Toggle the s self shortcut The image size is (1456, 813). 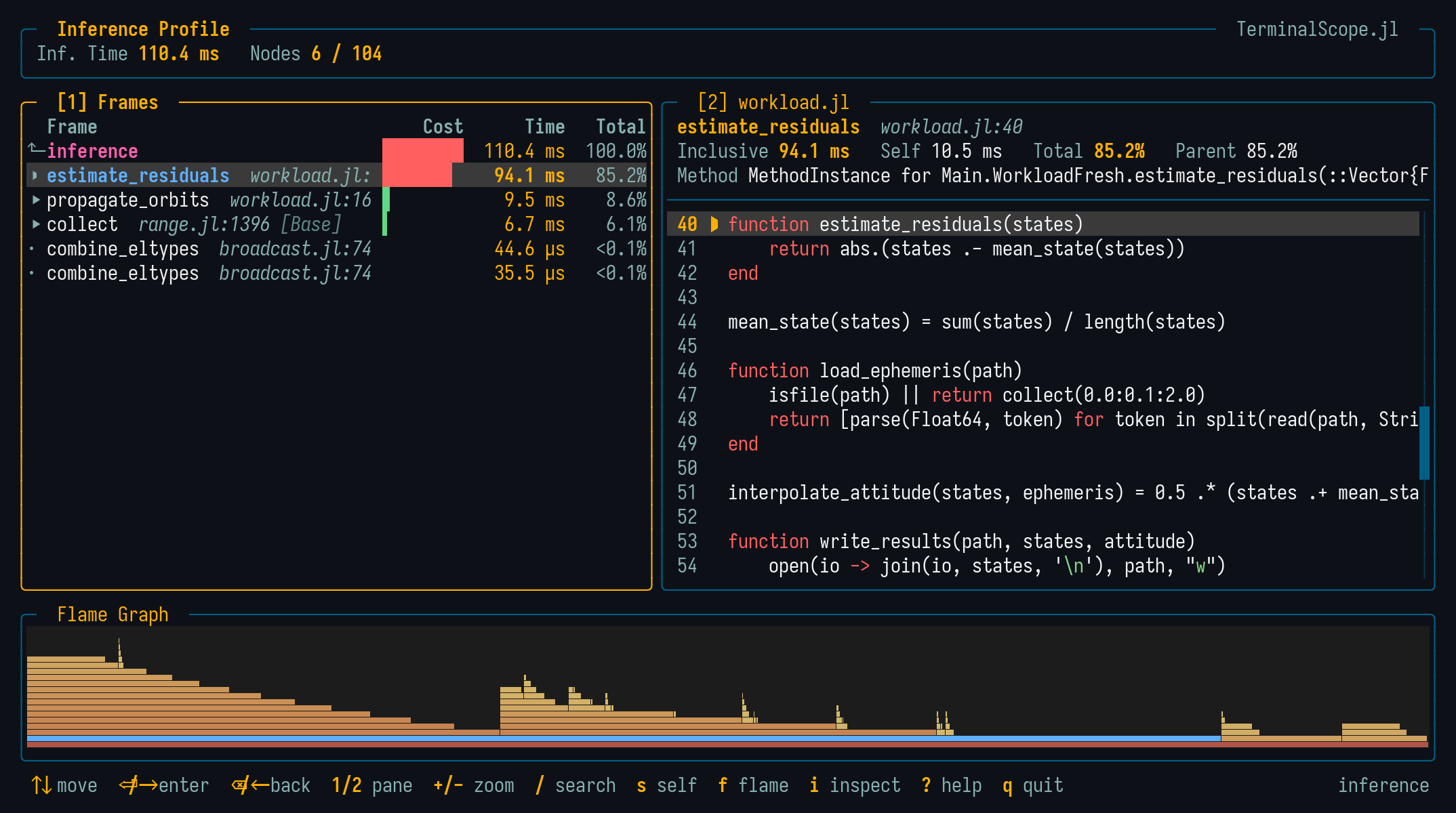pos(667,785)
